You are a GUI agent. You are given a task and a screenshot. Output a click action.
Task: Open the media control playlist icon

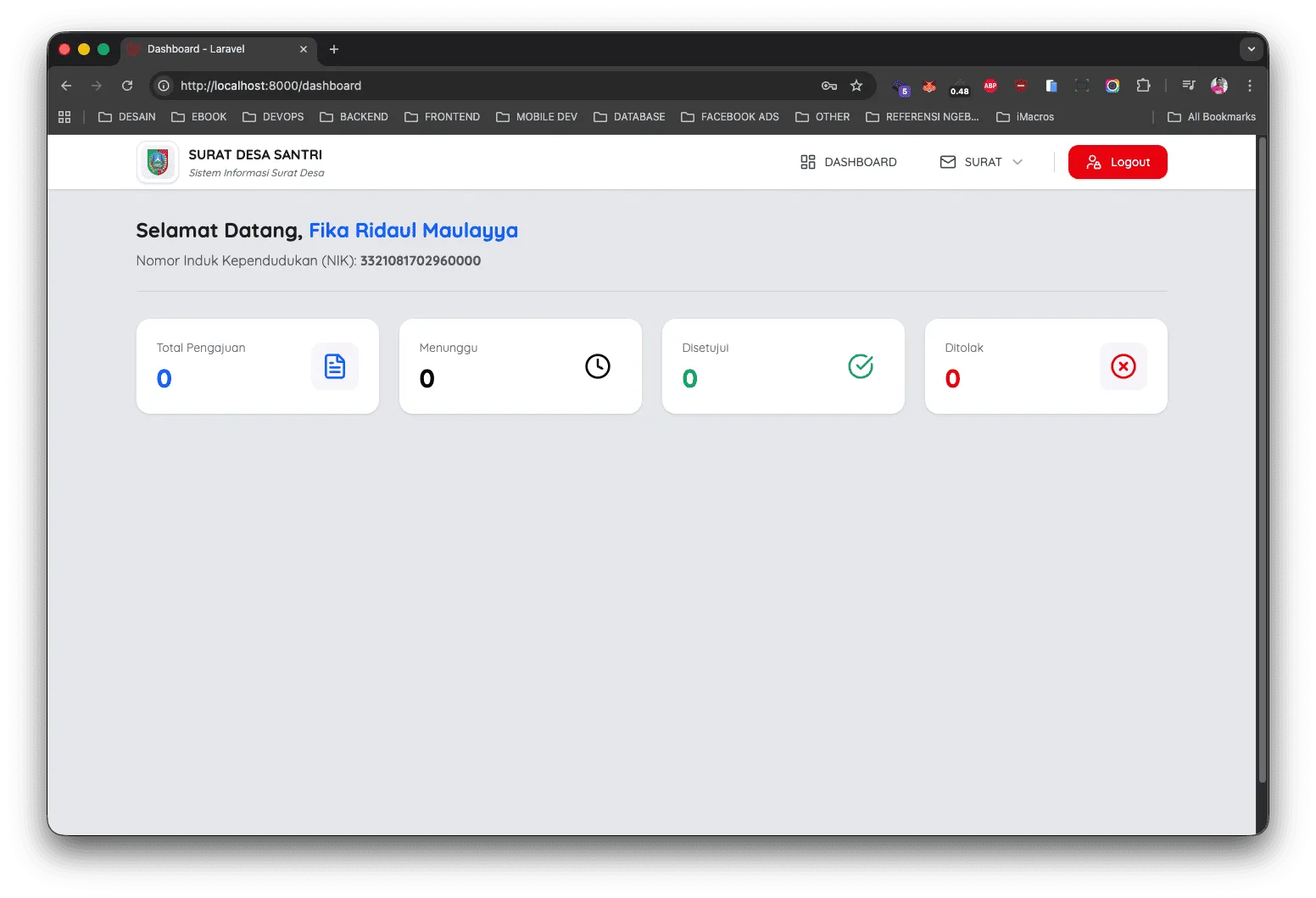tap(1189, 86)
